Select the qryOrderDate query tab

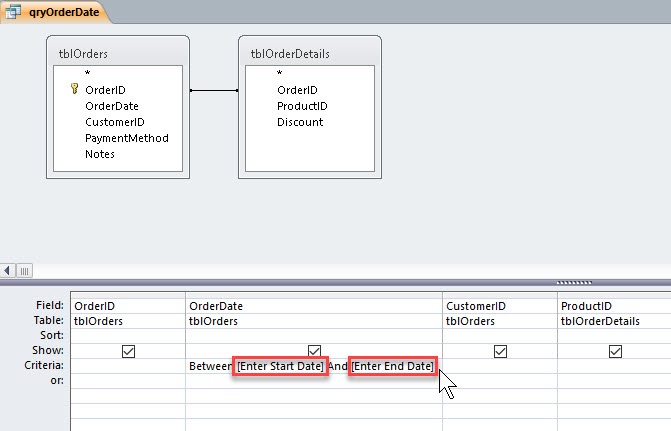click(x=55, y=12)
